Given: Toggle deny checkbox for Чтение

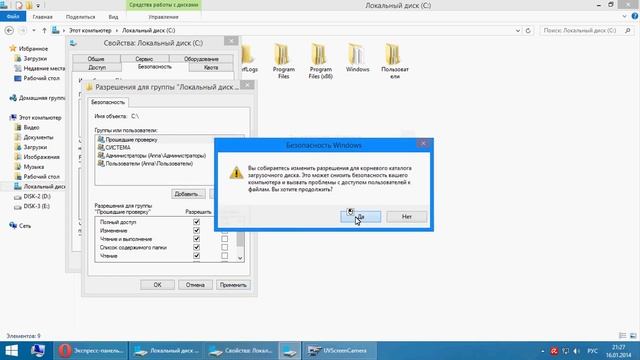Looking at the screenshot, I should [x=224, y=256].
